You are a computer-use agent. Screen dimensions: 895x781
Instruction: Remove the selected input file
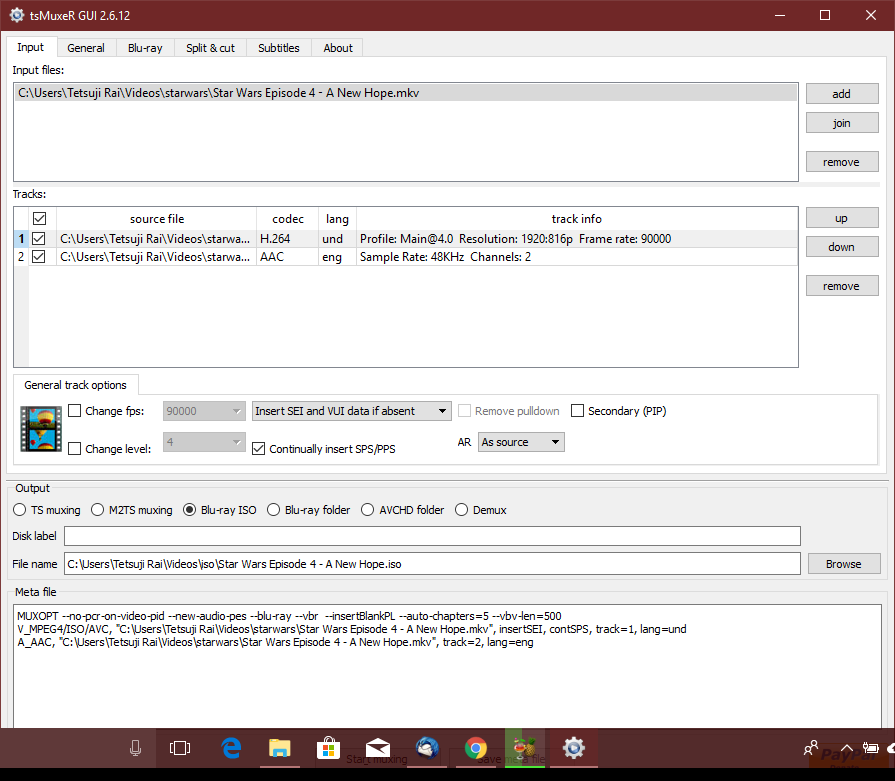point(842,162)
